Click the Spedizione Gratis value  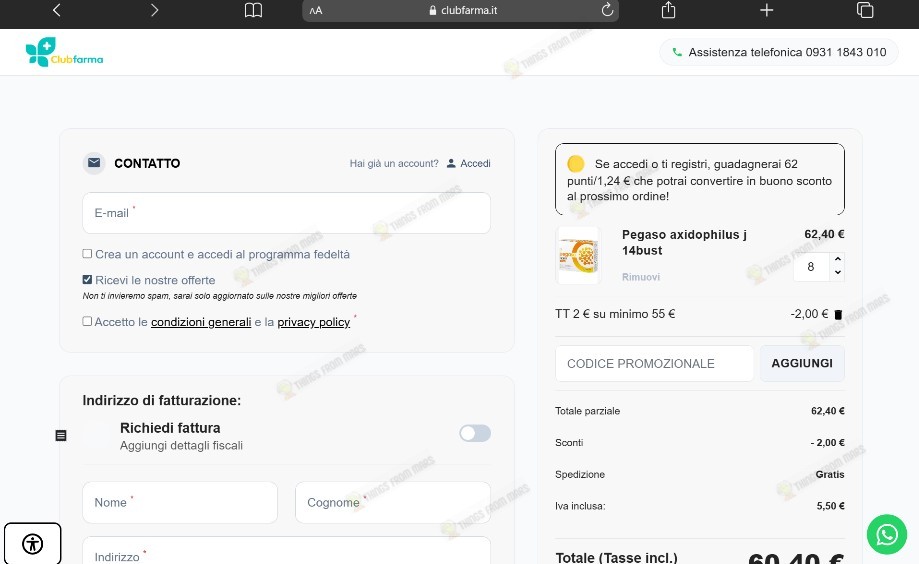(x=830, y=474)
